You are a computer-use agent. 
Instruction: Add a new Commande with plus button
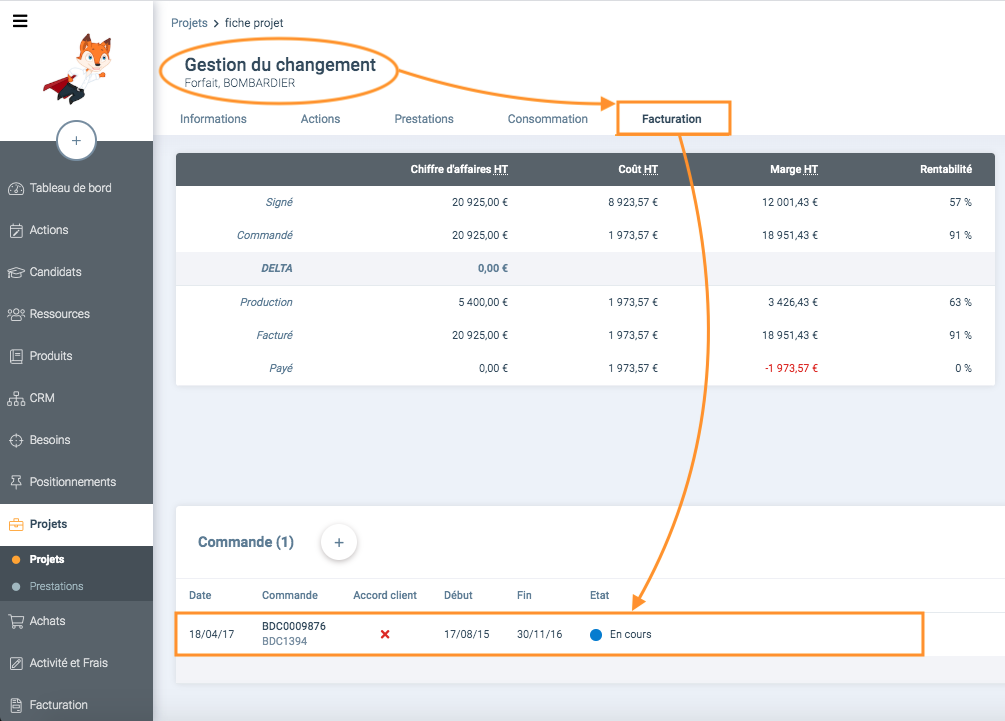(x=338, y=542)
